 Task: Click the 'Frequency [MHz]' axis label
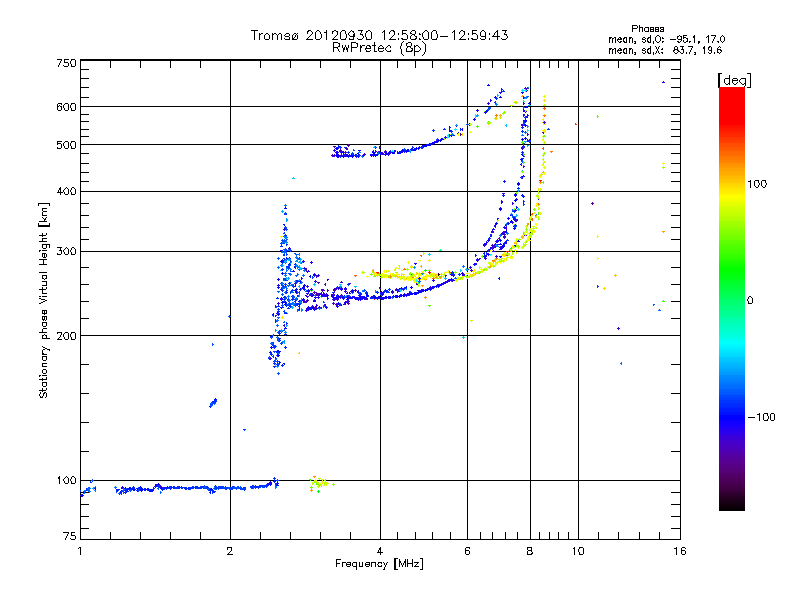(x=379, y=564)
